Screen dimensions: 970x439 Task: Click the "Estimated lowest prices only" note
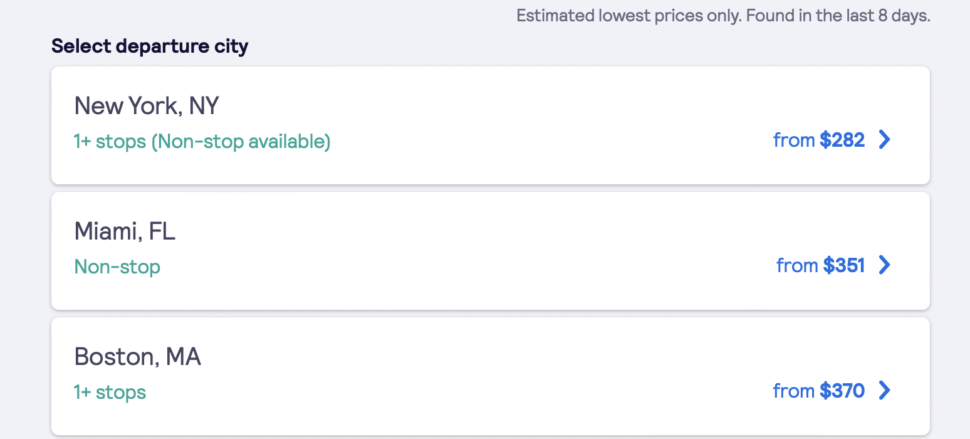722,16
